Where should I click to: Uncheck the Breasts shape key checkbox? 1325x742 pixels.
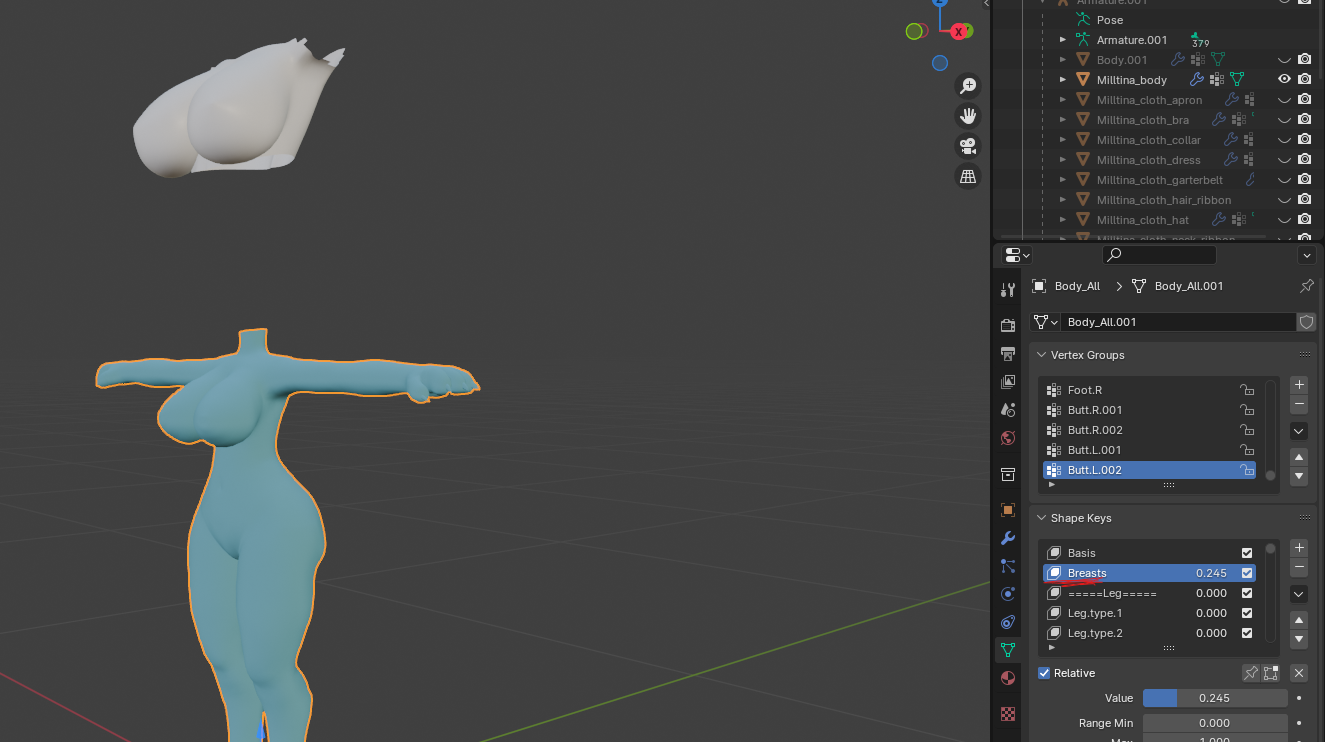pos(1247,573)
